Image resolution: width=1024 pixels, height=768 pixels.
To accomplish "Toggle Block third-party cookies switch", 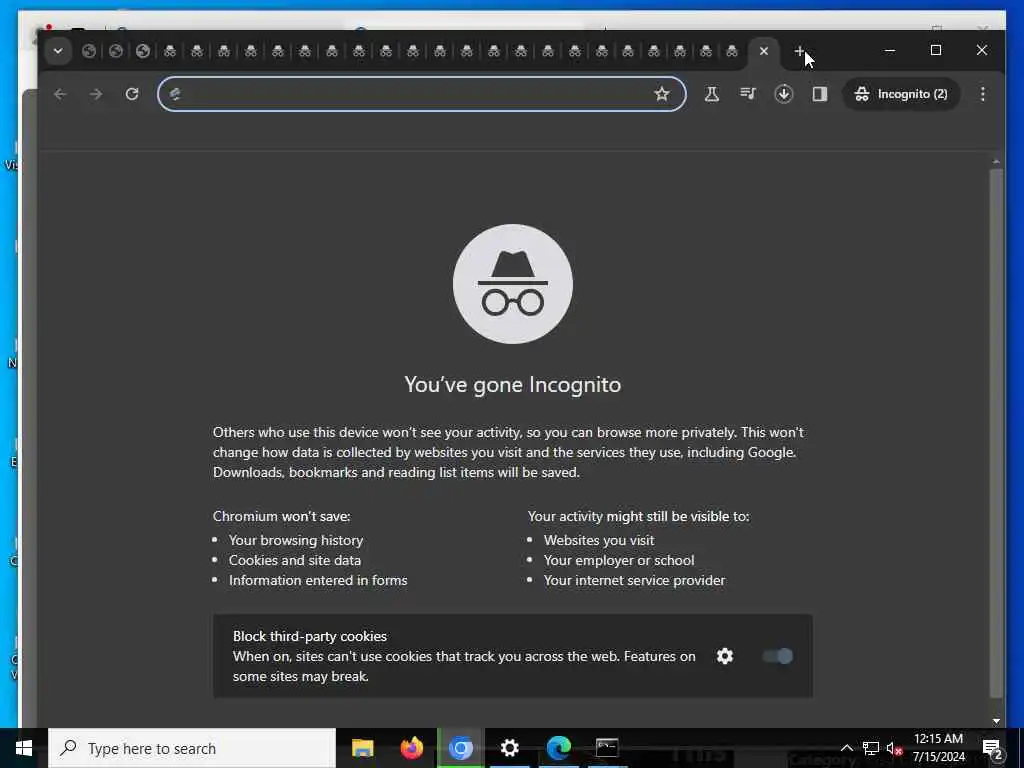I will click(x=778, y=656).
